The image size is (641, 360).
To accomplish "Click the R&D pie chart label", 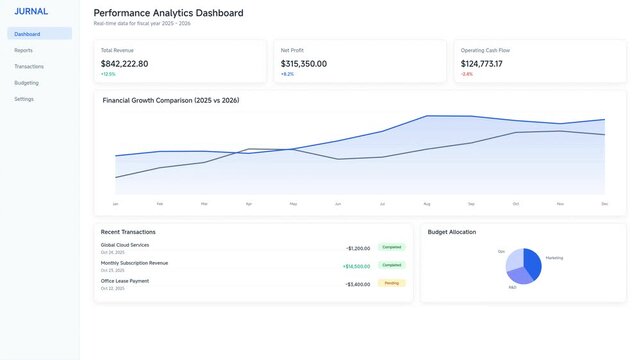I will (513, 287).
